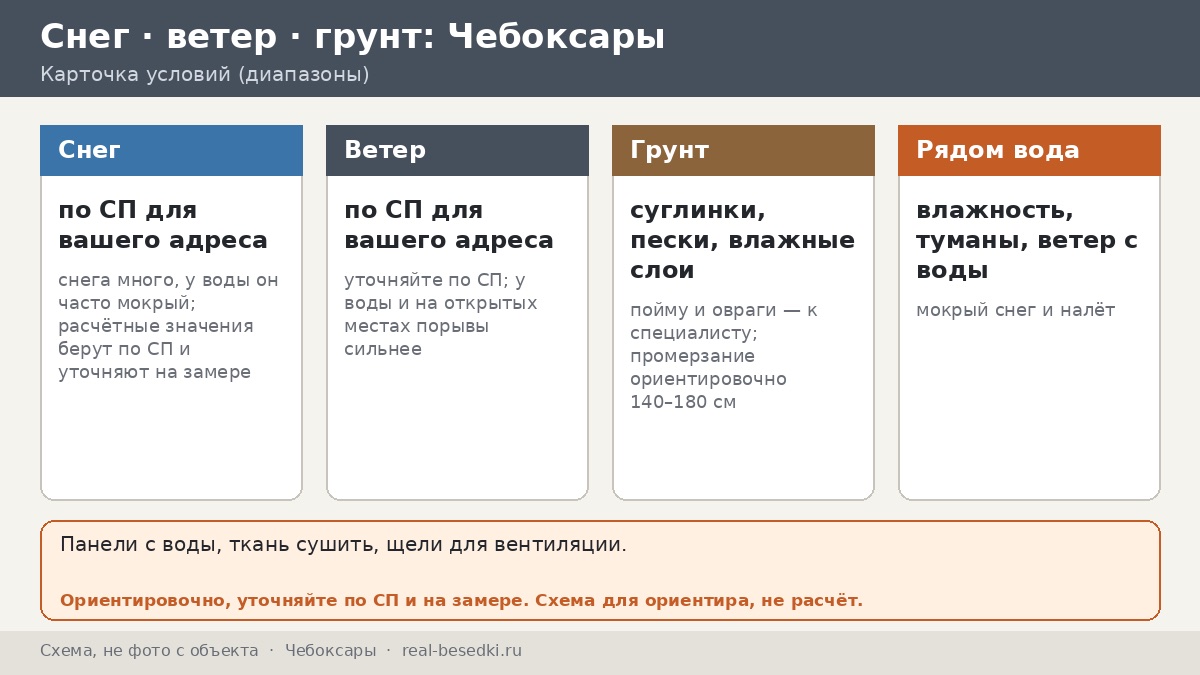Click the description starting 'пойму и овраги — к специалисту'
This screenshot has height=675, width=1200.
724,356
